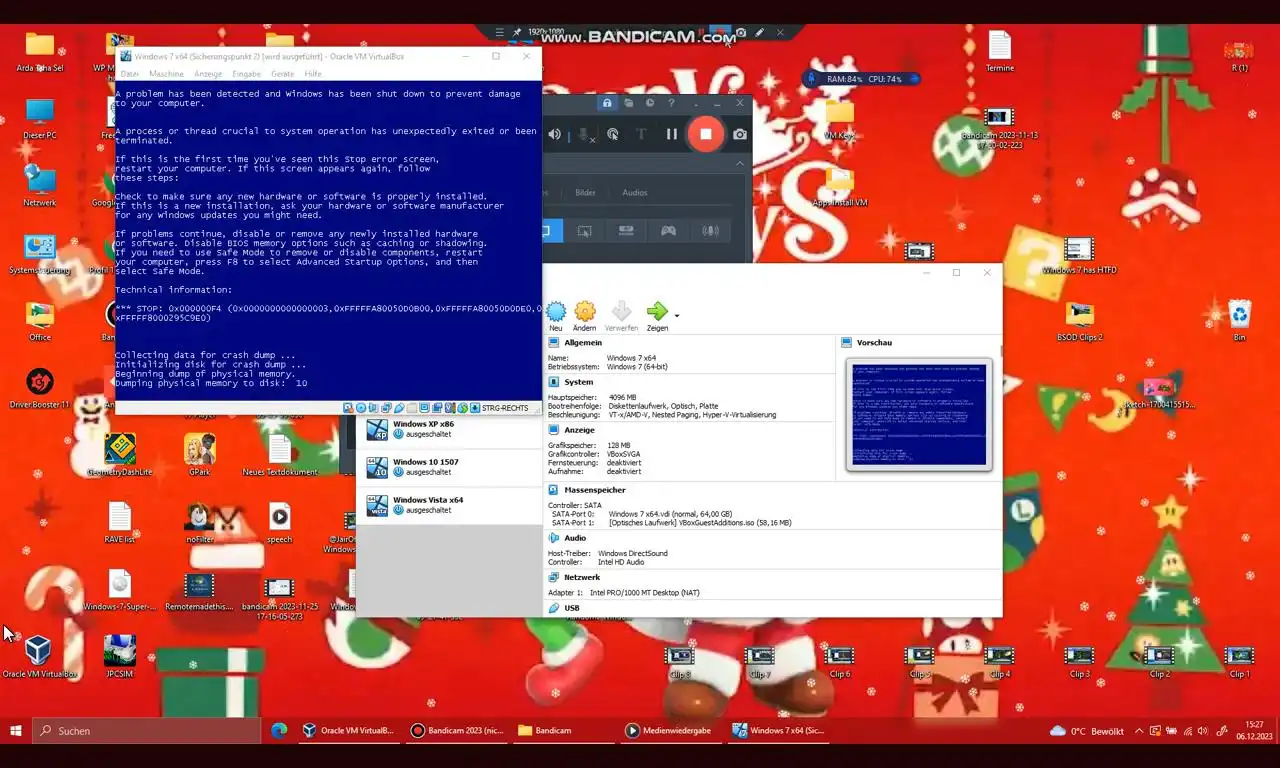Click the Audio section header in VirtualBox
The height and width of the screenshot is (768, 1280).
click(x=575, y=538)
